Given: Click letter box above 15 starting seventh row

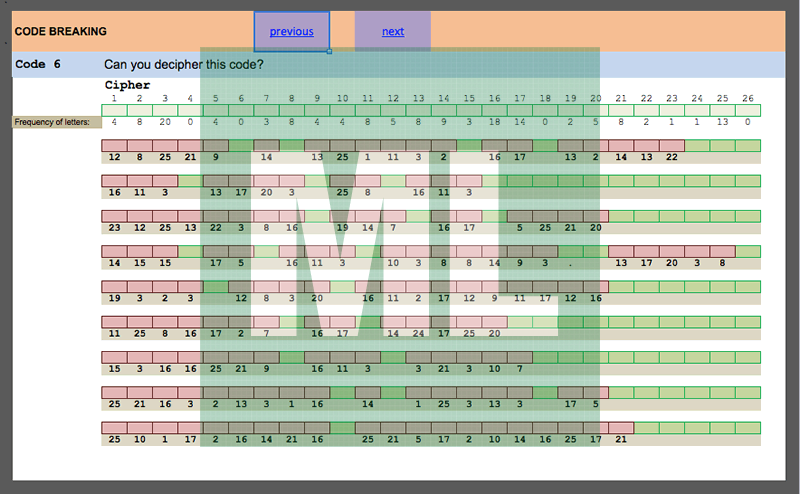Looking at the screenshot, I should 114,357.
